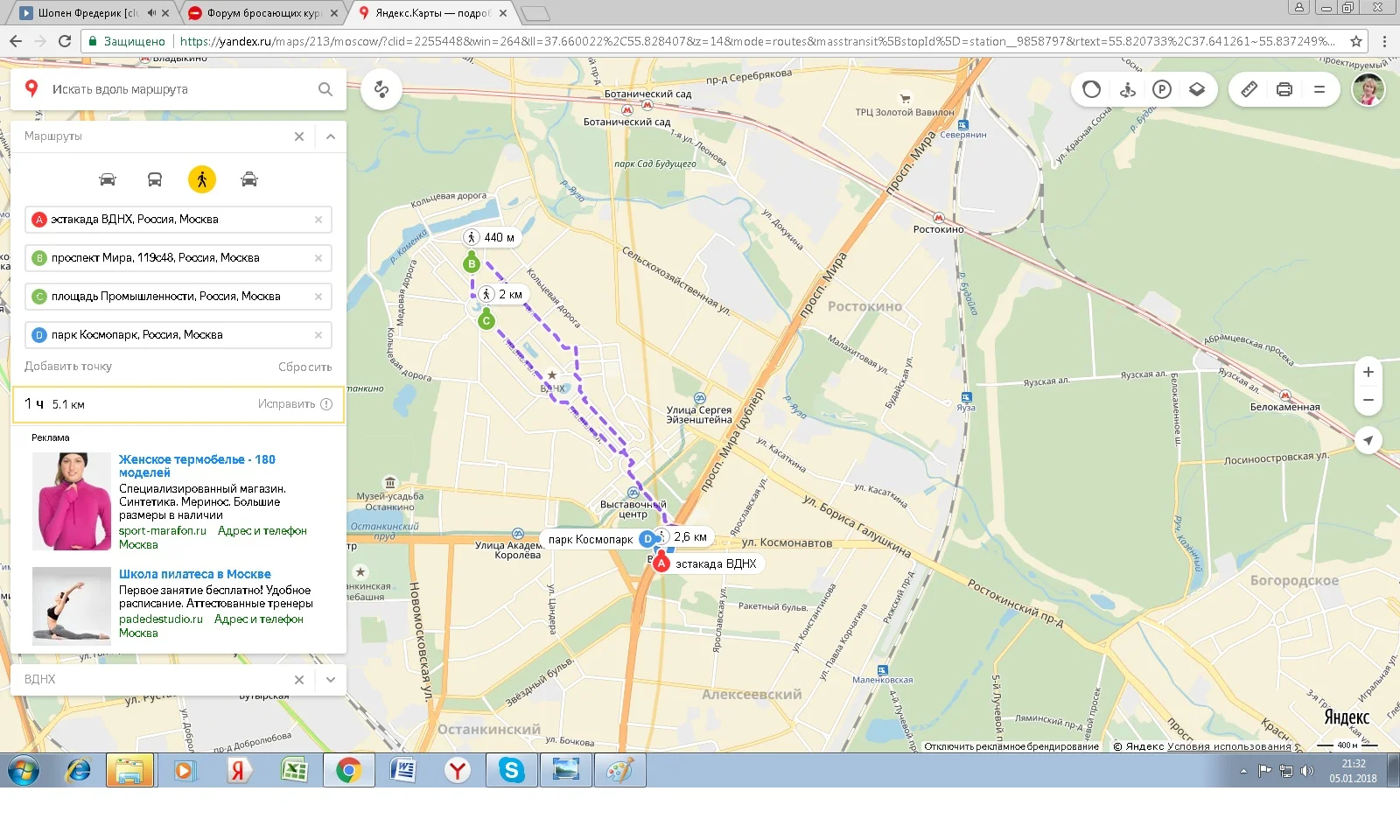The height and width of the screenshot is (840, 1400).
Task: Click the routes button beside the search box
Action: [x=381, y=89]
